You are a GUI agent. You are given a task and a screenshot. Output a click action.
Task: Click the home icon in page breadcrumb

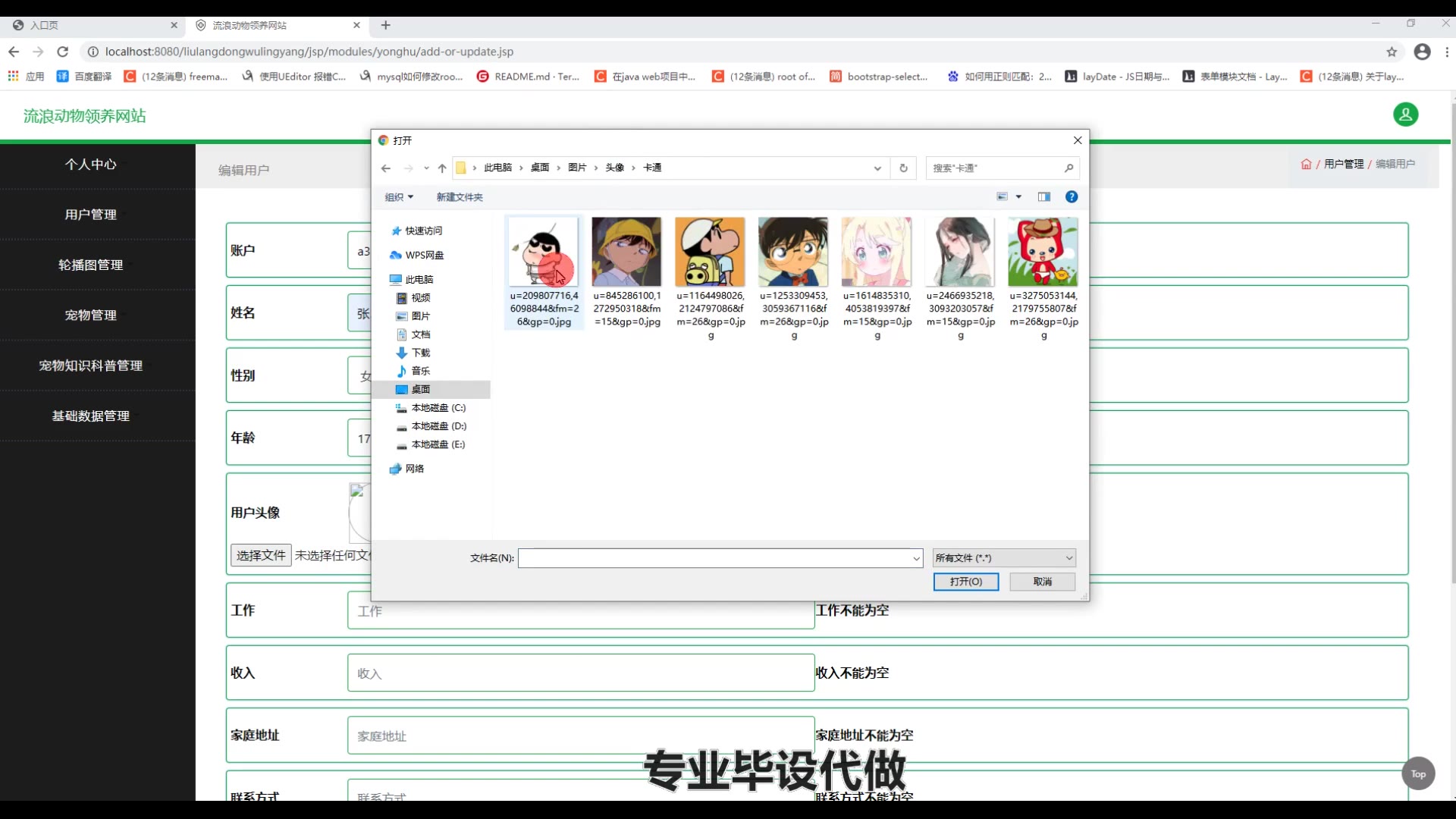click(x=1306, y=165)
